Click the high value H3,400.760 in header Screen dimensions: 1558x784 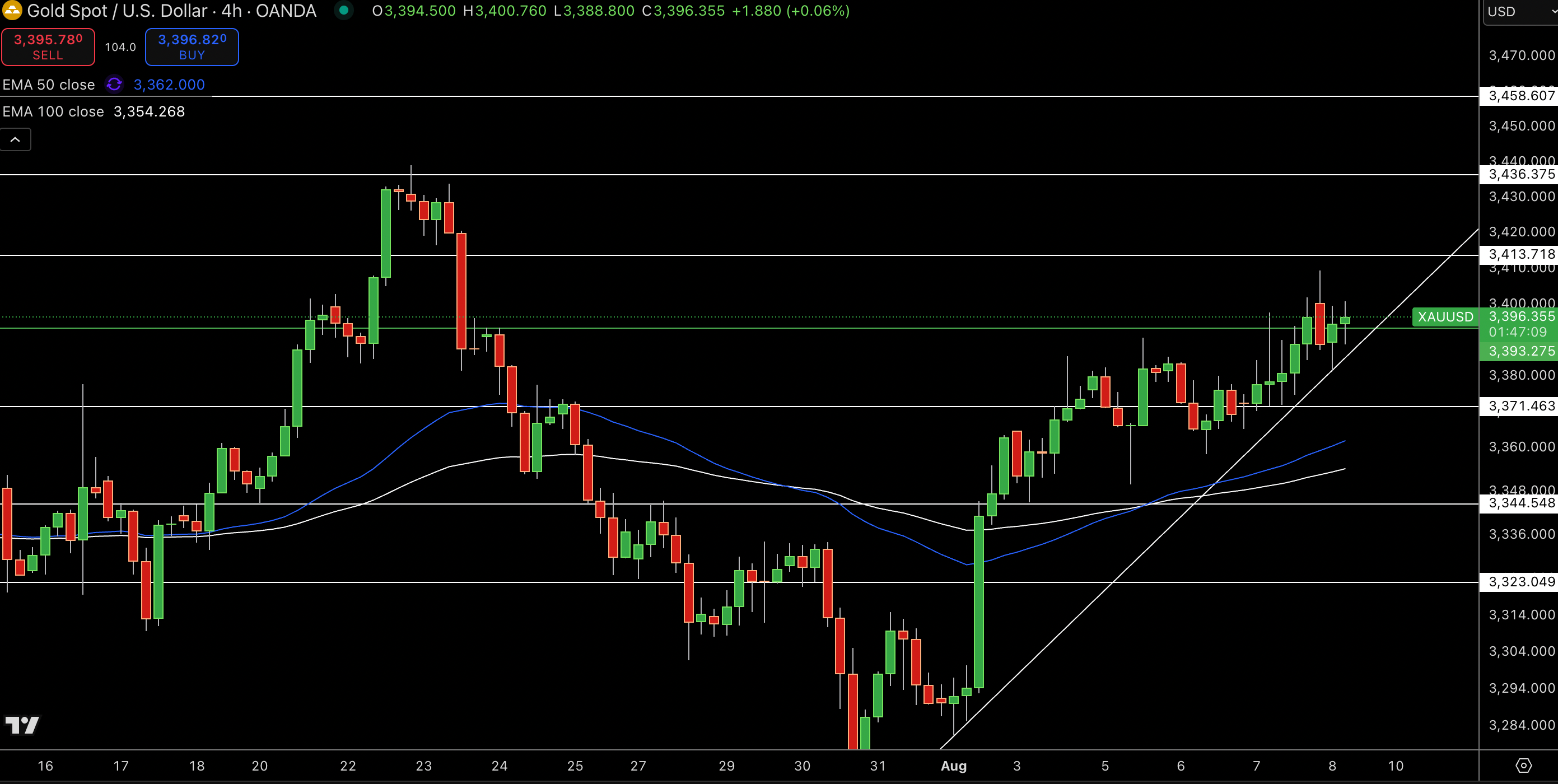pos(505,11)
